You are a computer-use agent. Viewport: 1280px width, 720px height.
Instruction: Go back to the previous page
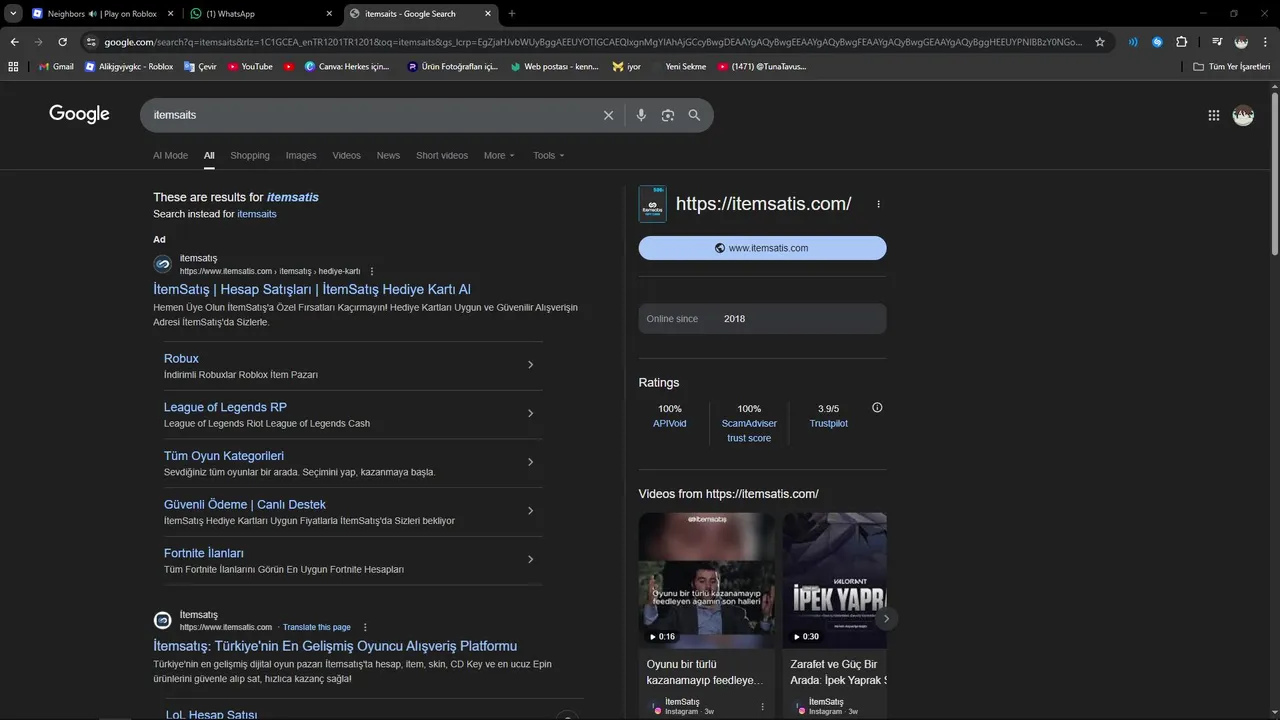[14, 42]
